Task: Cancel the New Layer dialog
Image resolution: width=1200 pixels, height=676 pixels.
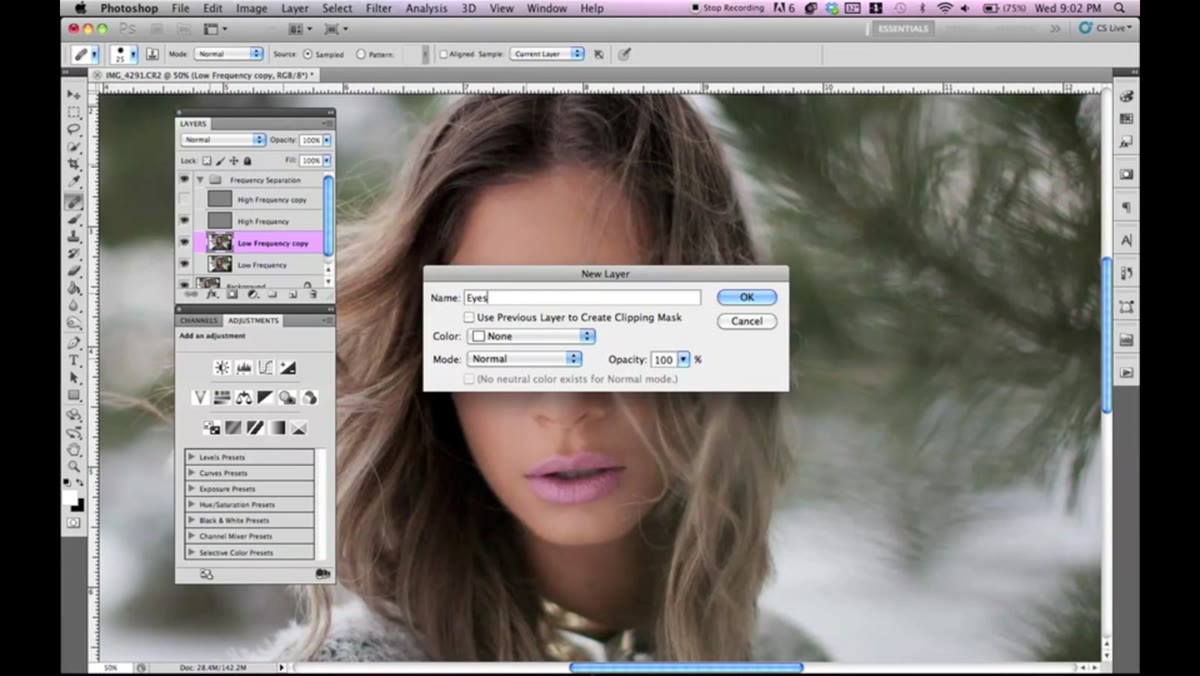Action: point(746,321)
